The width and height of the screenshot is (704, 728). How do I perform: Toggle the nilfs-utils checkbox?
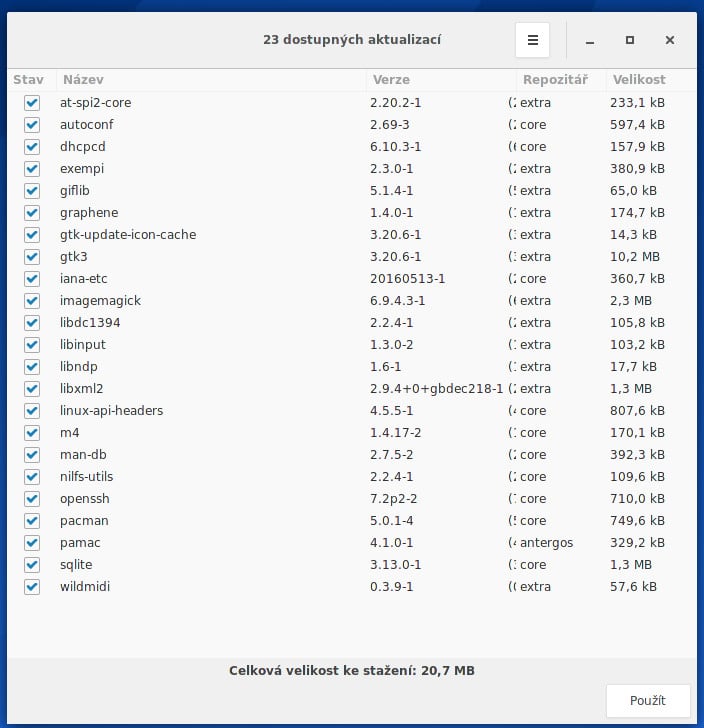(x=32, y=477)
